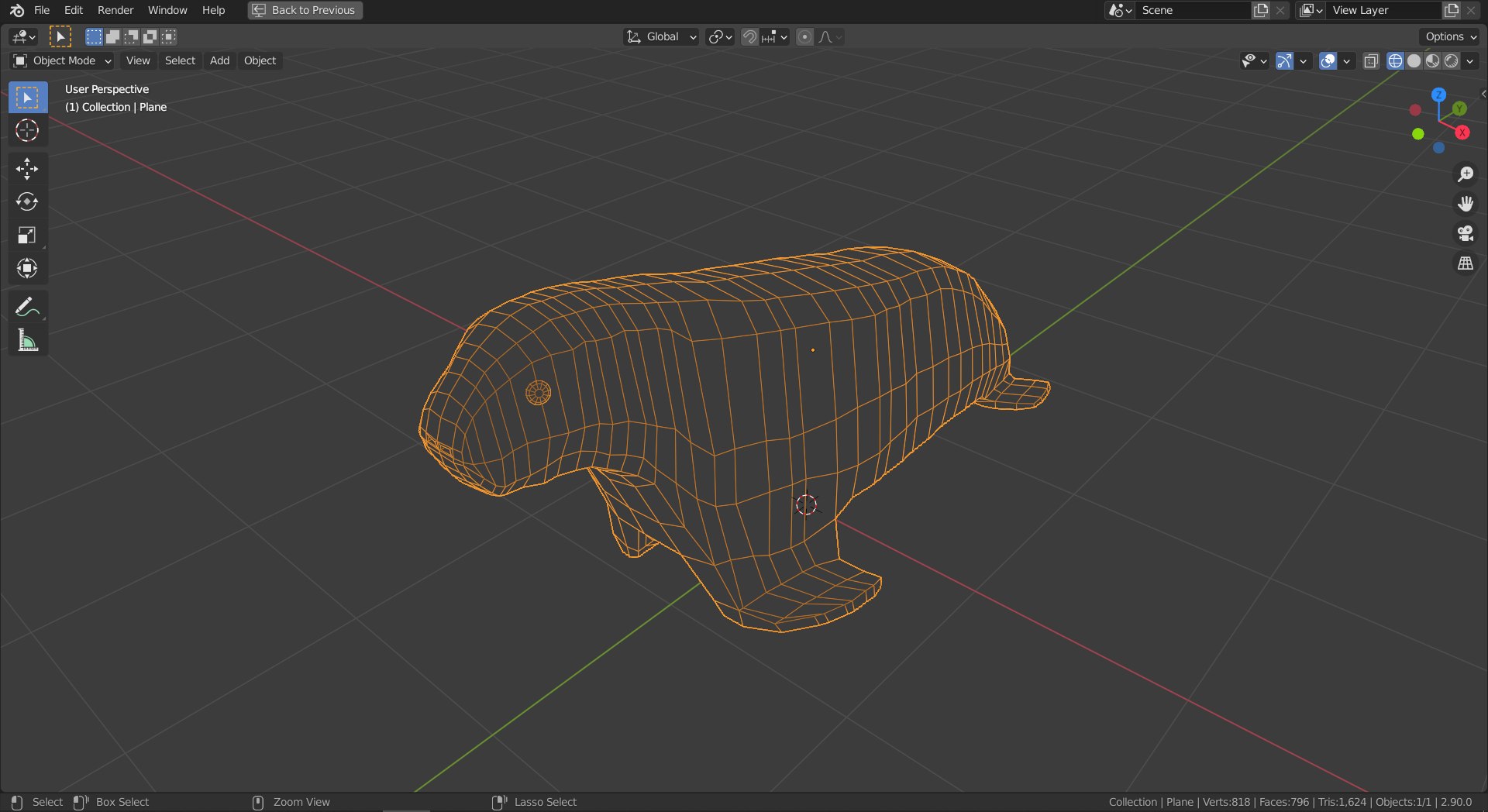Click the Zoom view magnifier icon
This screenshot has height=812, width=1488.
(1465, 174)
